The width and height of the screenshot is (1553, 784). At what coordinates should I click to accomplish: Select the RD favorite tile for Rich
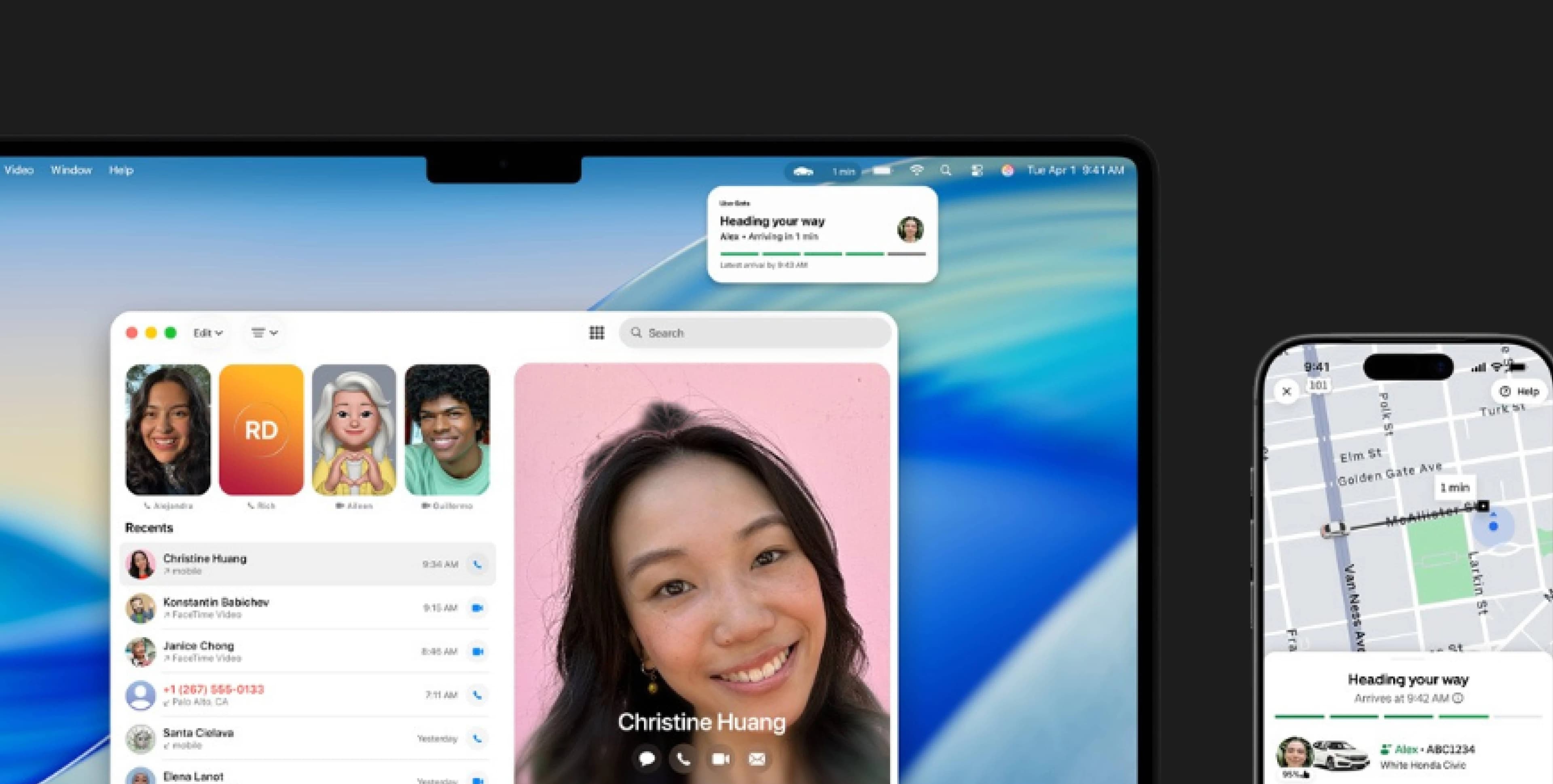pyautogui.click(x=261, y=430)
